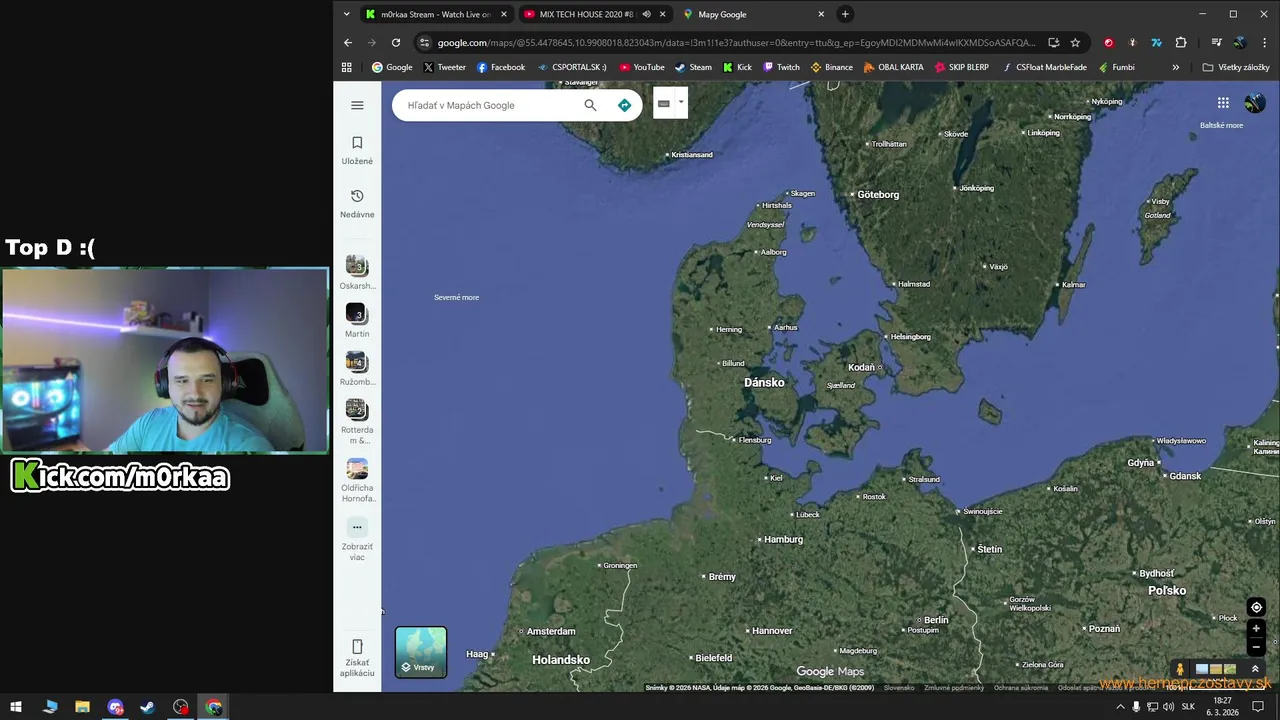Open the Zmluvné podmienky footer link
Screen dimensions: 1280x720
coord(954,688)
